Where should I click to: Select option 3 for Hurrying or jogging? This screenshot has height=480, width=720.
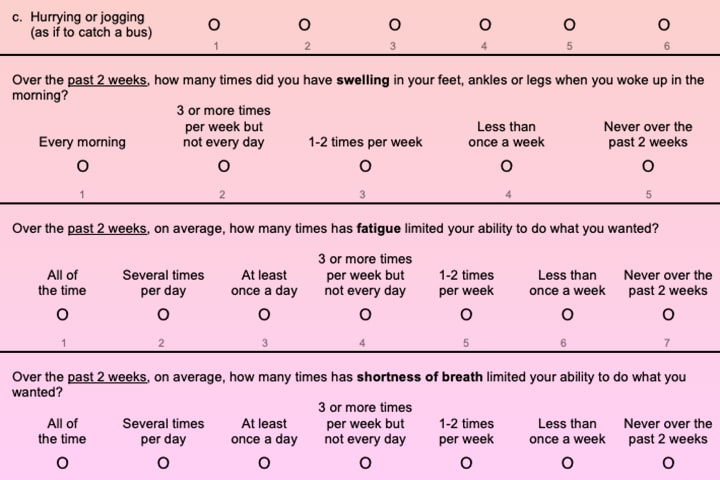(x=394, y=24)
